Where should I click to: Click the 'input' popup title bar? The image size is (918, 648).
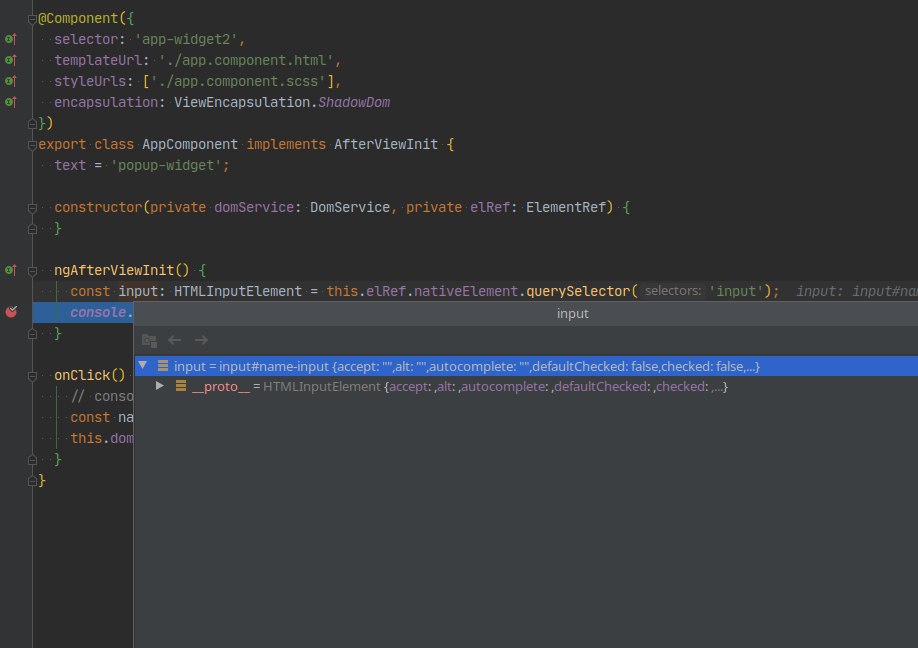[526, 314]
